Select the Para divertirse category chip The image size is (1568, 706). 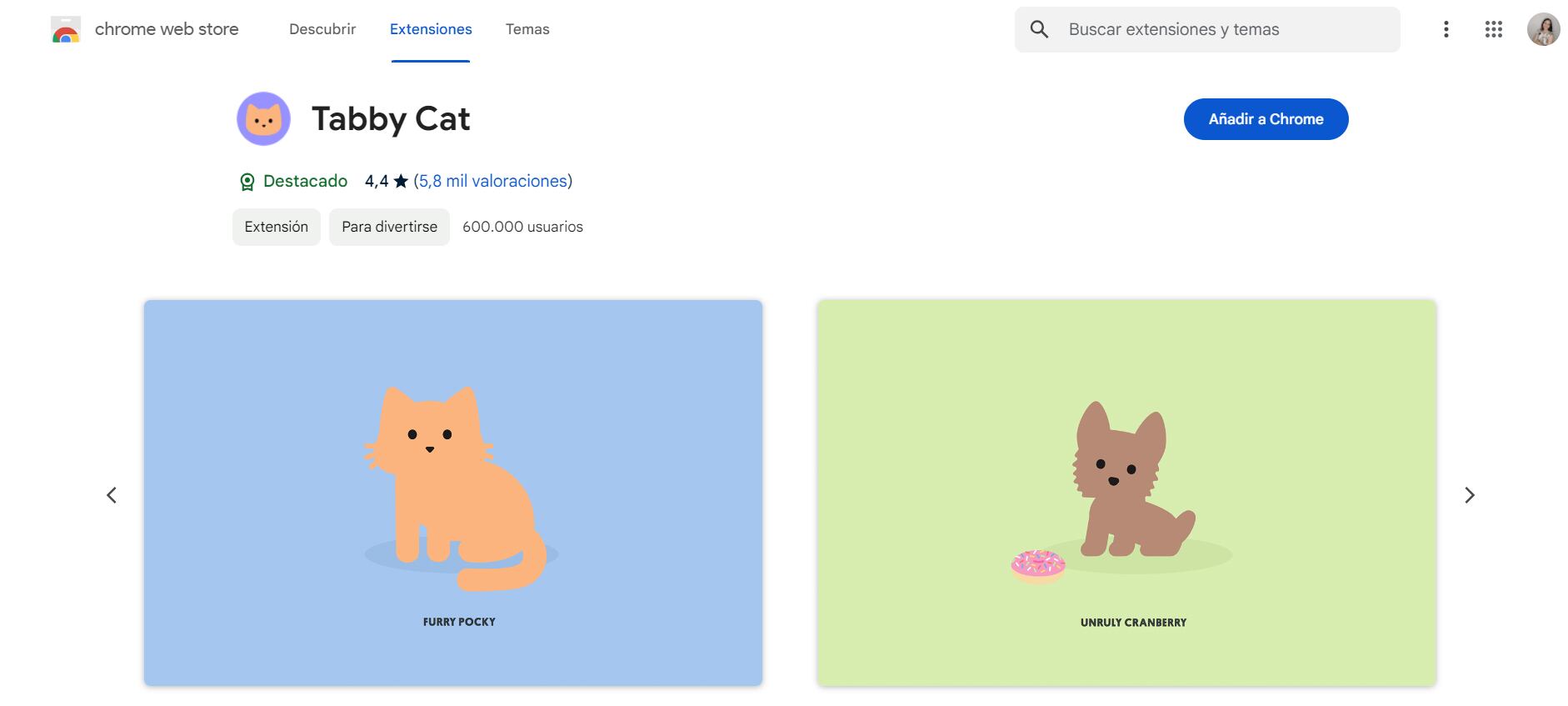[389, 227]
